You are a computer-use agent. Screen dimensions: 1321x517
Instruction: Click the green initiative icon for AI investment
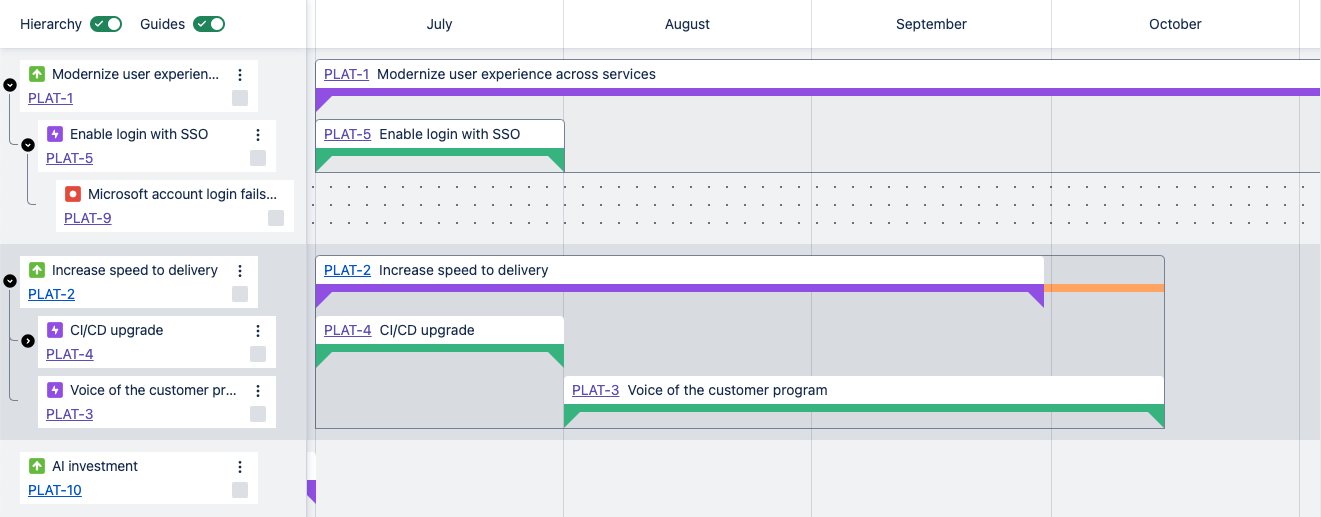pyautogui.click(x=37, y=466)
